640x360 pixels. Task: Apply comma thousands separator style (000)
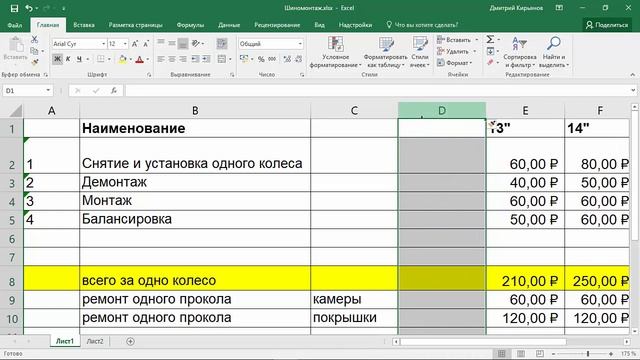click(272, 59)
